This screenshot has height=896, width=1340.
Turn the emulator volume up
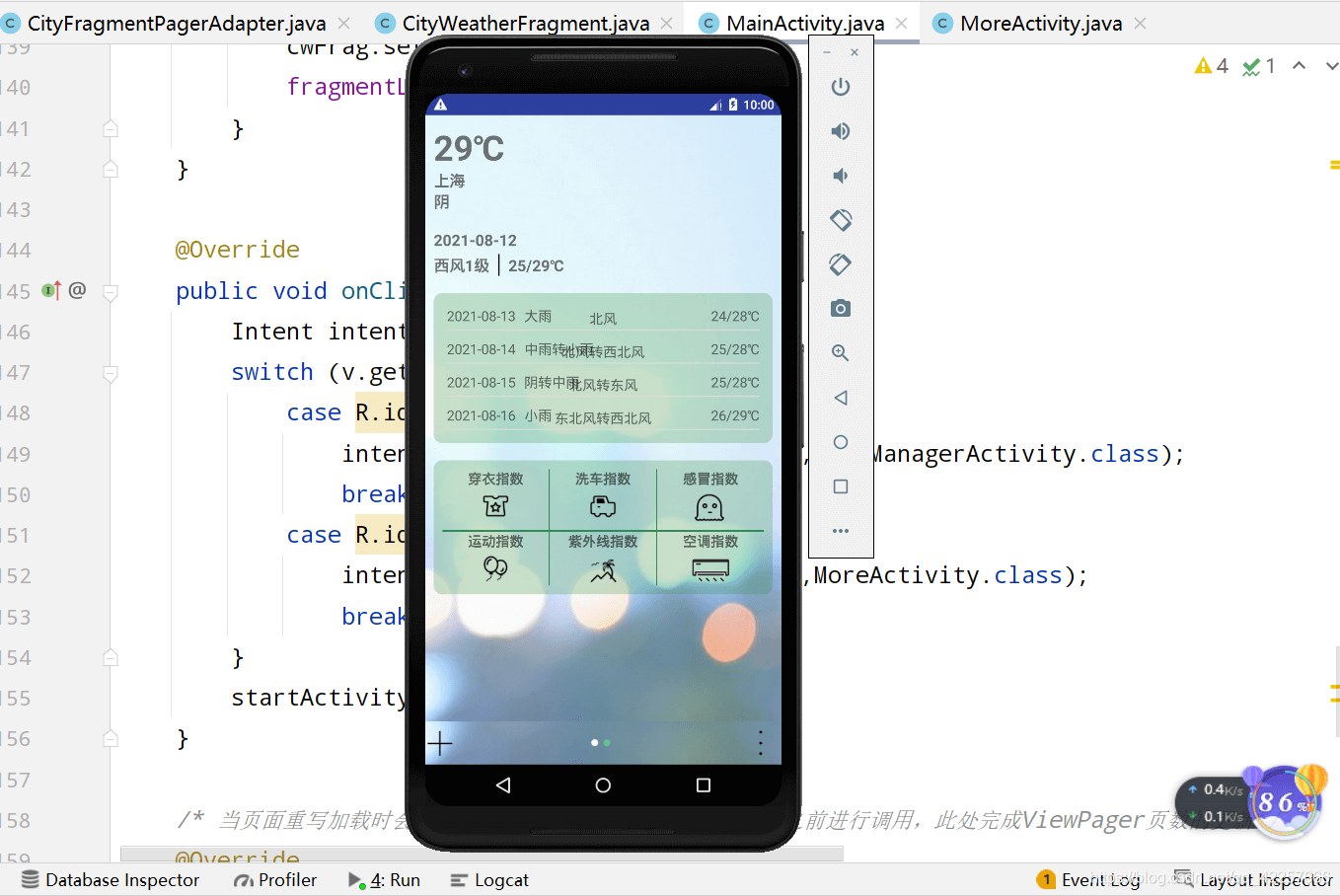[840, 130]
